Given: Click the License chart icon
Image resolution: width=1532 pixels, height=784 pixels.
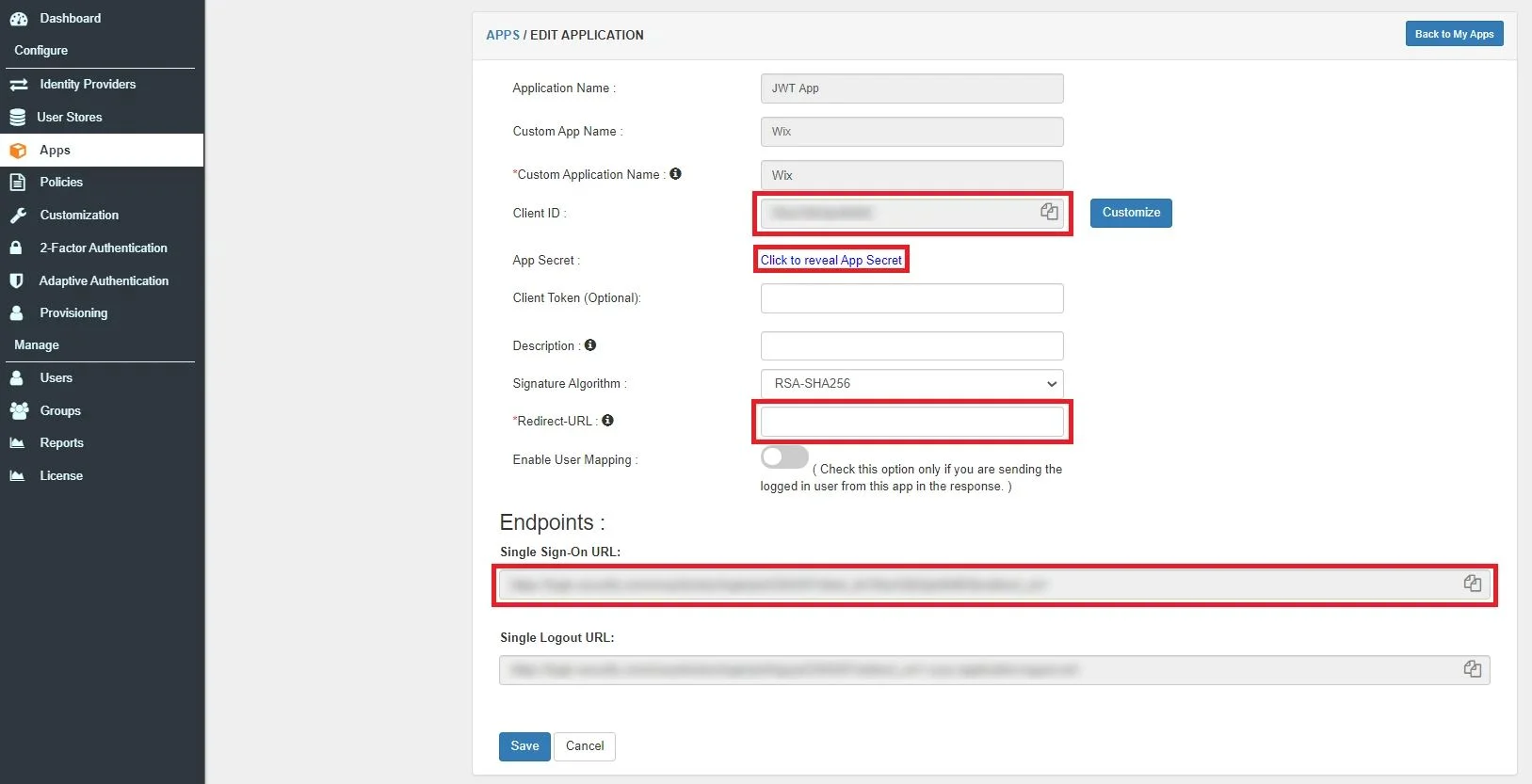Looking at the screenshot, I should (17, 475).
